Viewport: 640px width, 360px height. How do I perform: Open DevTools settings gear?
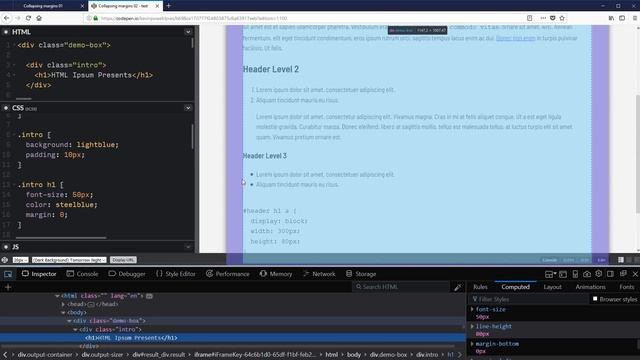[598, 273]
